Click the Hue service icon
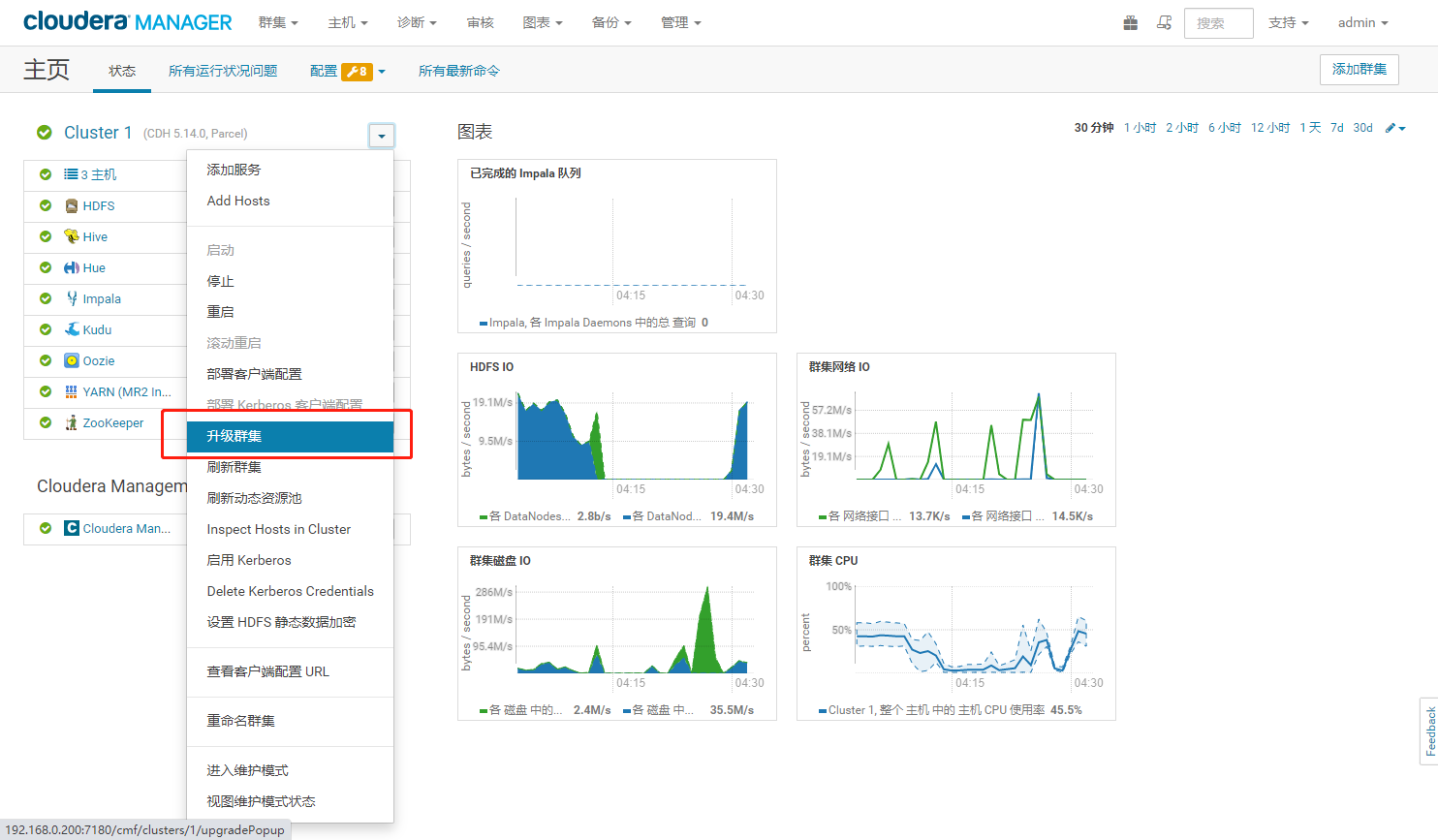The image size is (1438, 840). pyautogui.click(x=72, y=267)
